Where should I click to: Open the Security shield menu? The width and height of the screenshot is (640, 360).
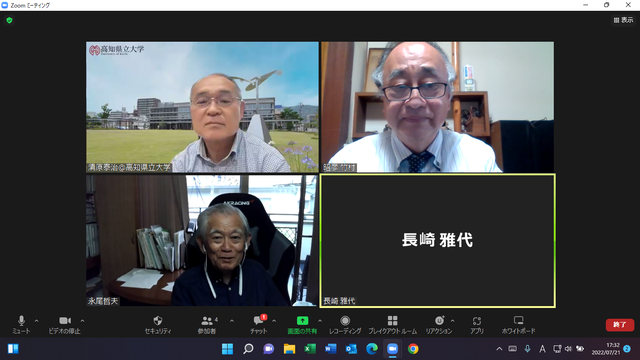point(158,325)
